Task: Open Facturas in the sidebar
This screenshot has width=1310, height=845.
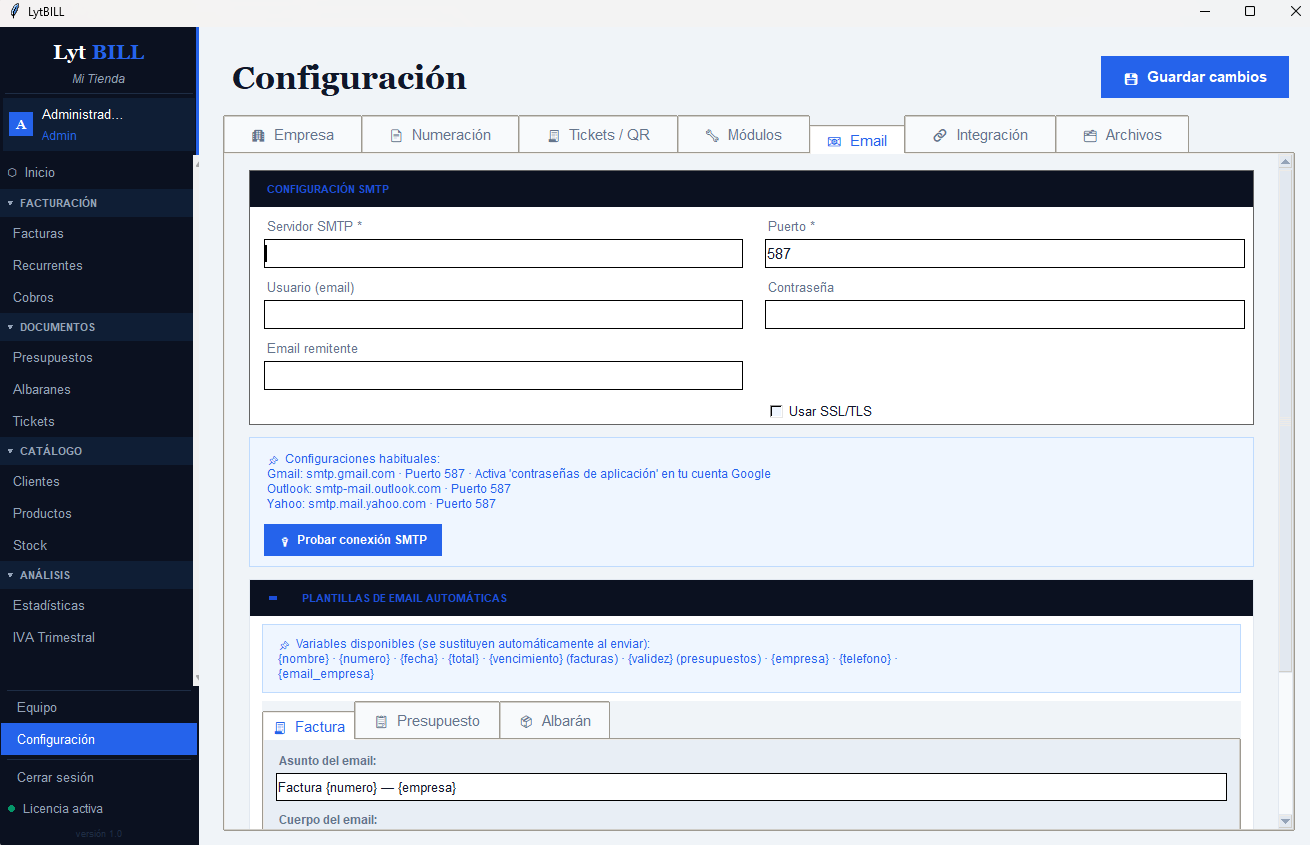Action: (96, 233)
